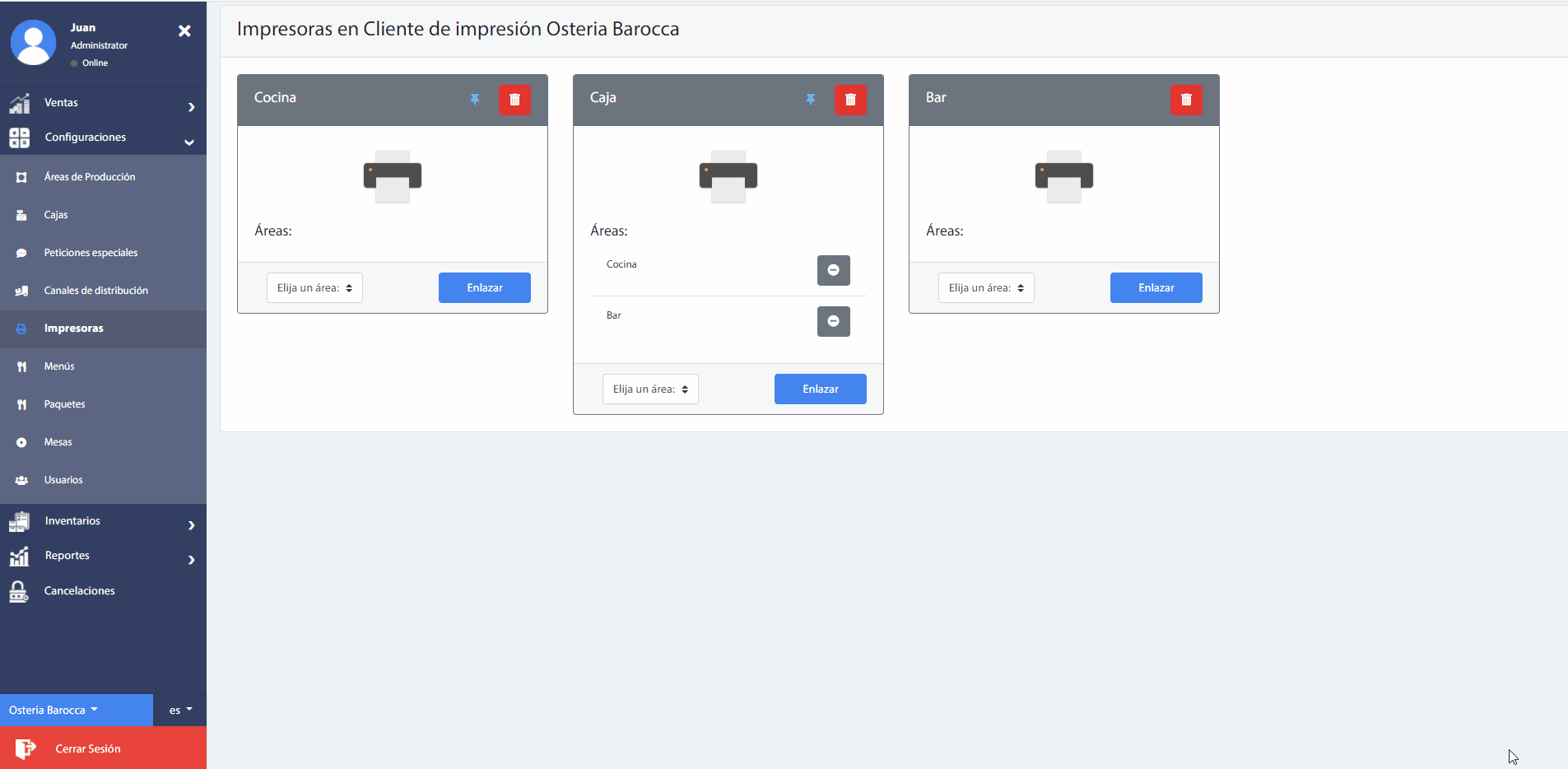Change language using es dropdown
This screenshot has width=1568, height=769.
(180, 710)
